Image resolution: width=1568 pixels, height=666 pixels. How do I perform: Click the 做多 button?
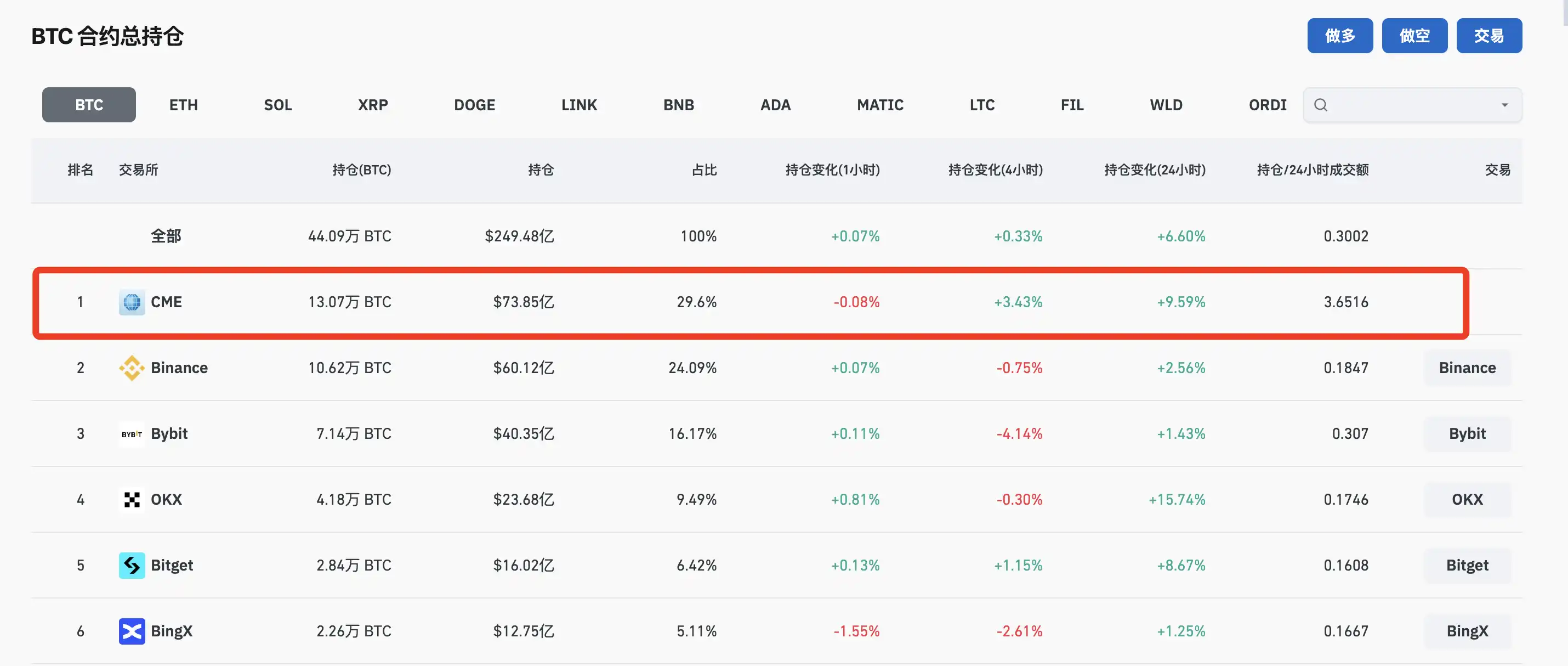click(x=1340, y=36)
